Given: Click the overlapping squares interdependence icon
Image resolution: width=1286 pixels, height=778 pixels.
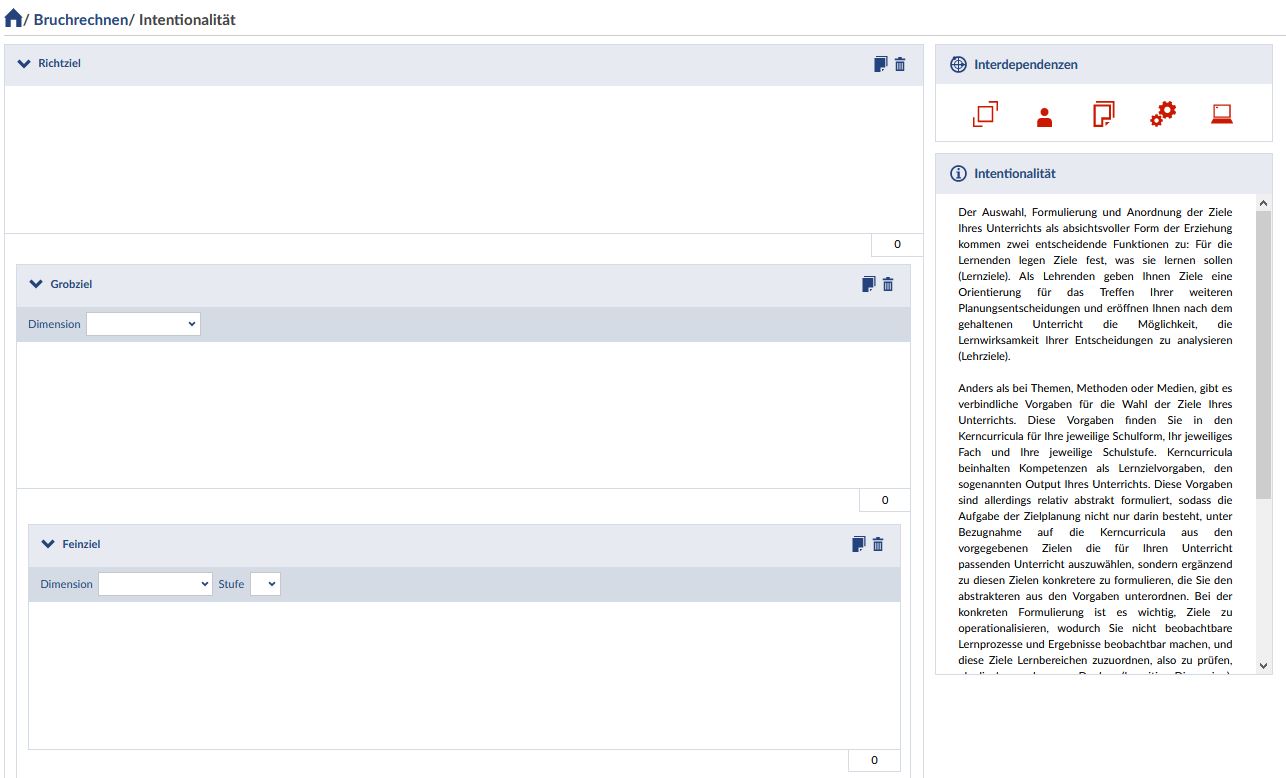Looking at the screenshot, I should [x=985, y=114].
